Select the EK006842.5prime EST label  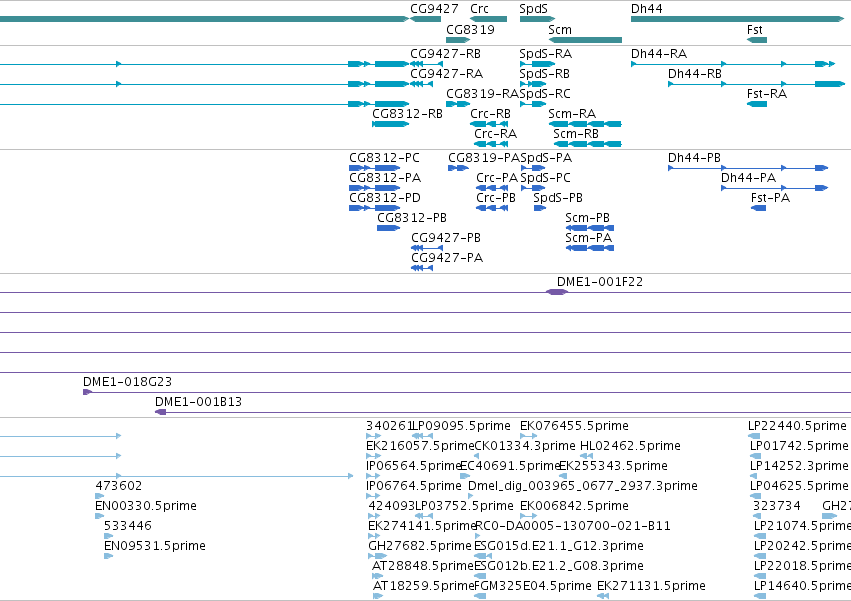coord(574,506)
